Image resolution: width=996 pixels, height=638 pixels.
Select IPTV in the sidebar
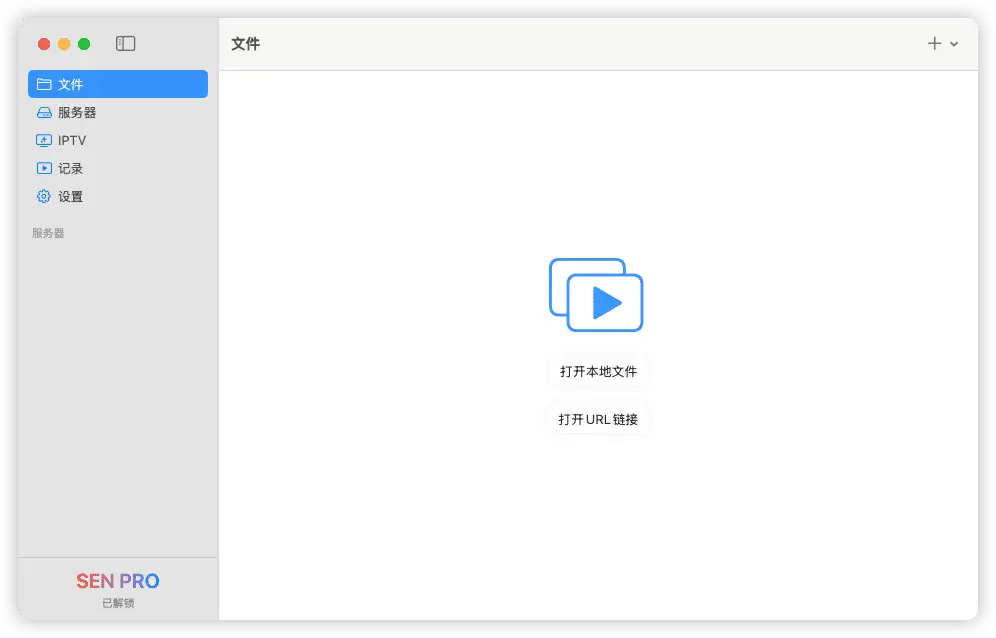pyautogui.click(x=70, y=140)
